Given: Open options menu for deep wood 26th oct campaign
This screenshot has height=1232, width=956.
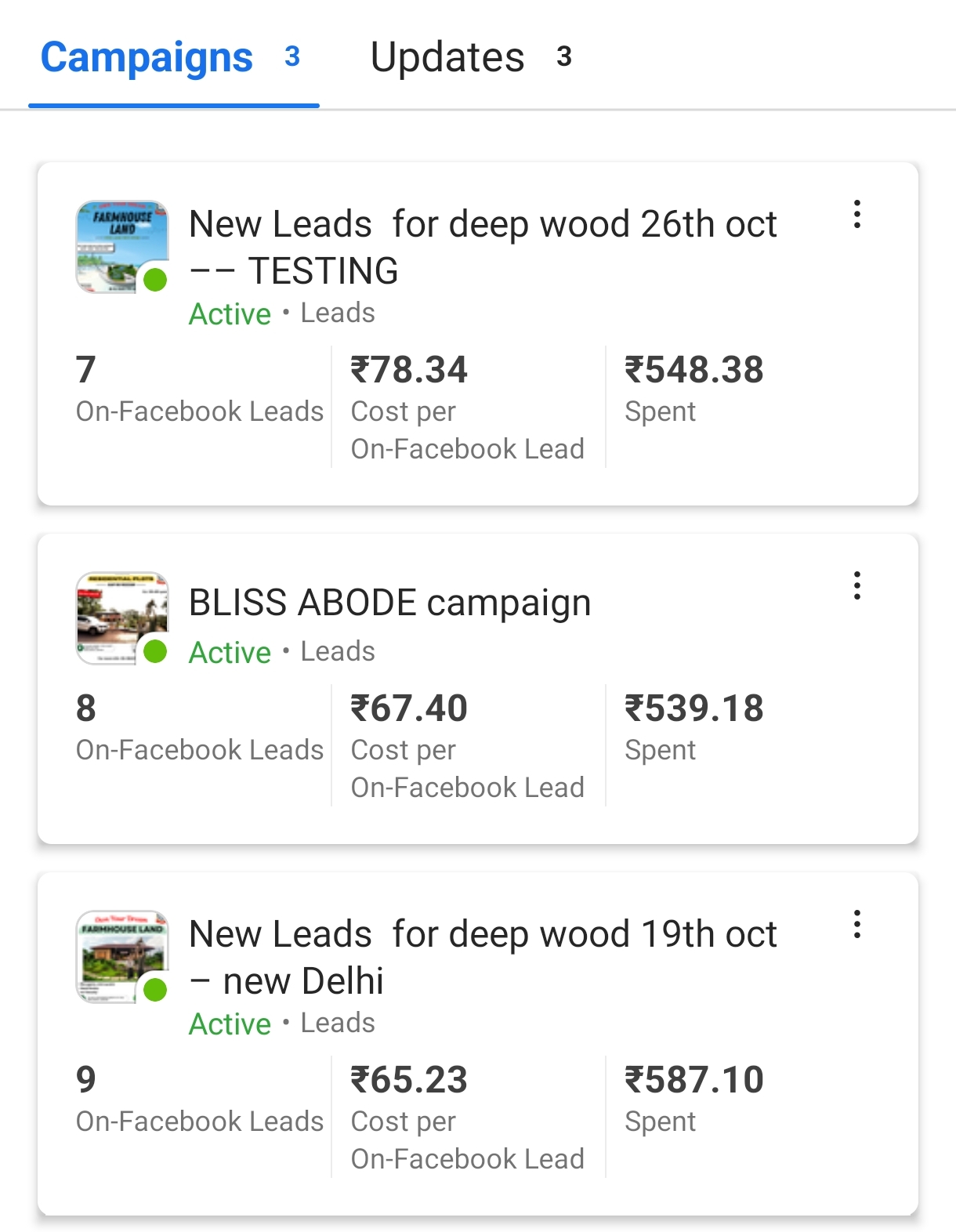Looking at the screenshot, I should [856, 214].
